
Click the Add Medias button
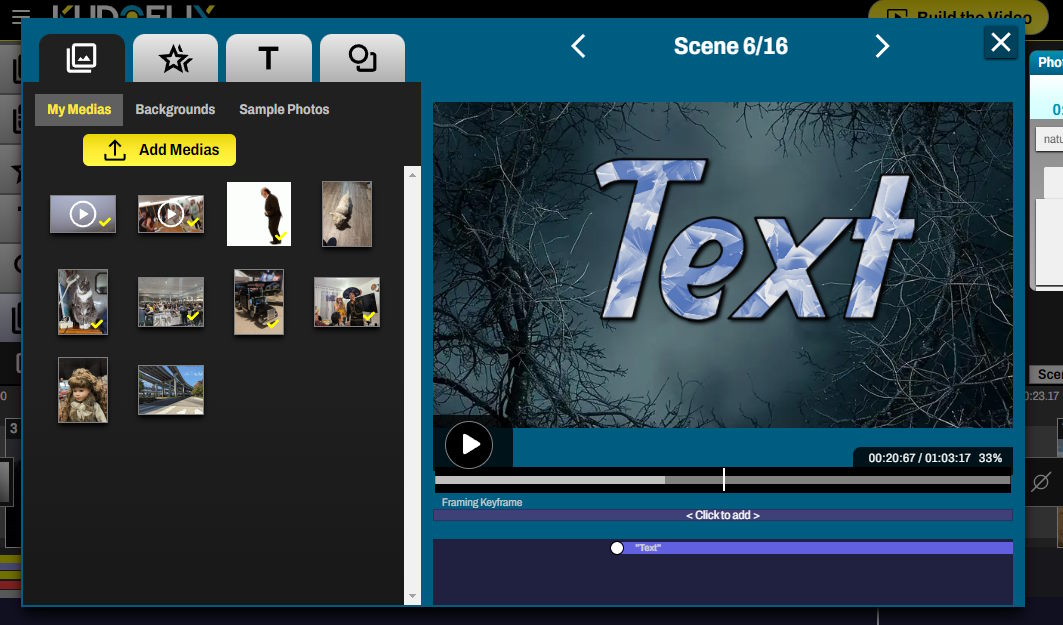pos(159,150)
